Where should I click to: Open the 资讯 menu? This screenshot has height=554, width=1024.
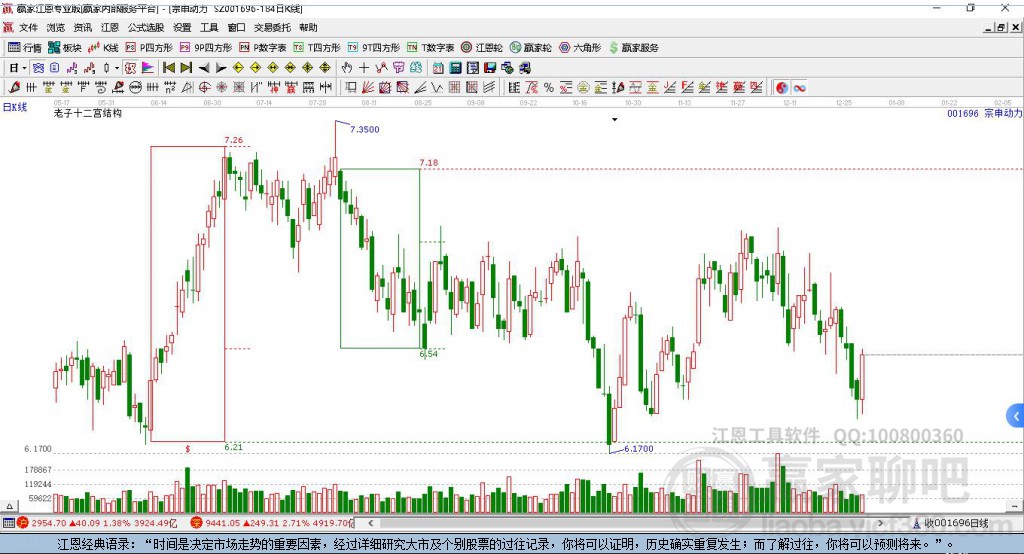(x=83, y=27)
